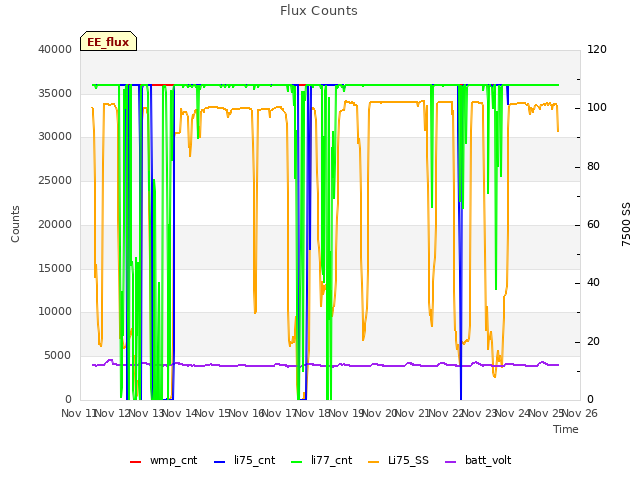Click the EE_flux tab label
Viewport: 640px width, 480px height.
(x=108, y=42)
